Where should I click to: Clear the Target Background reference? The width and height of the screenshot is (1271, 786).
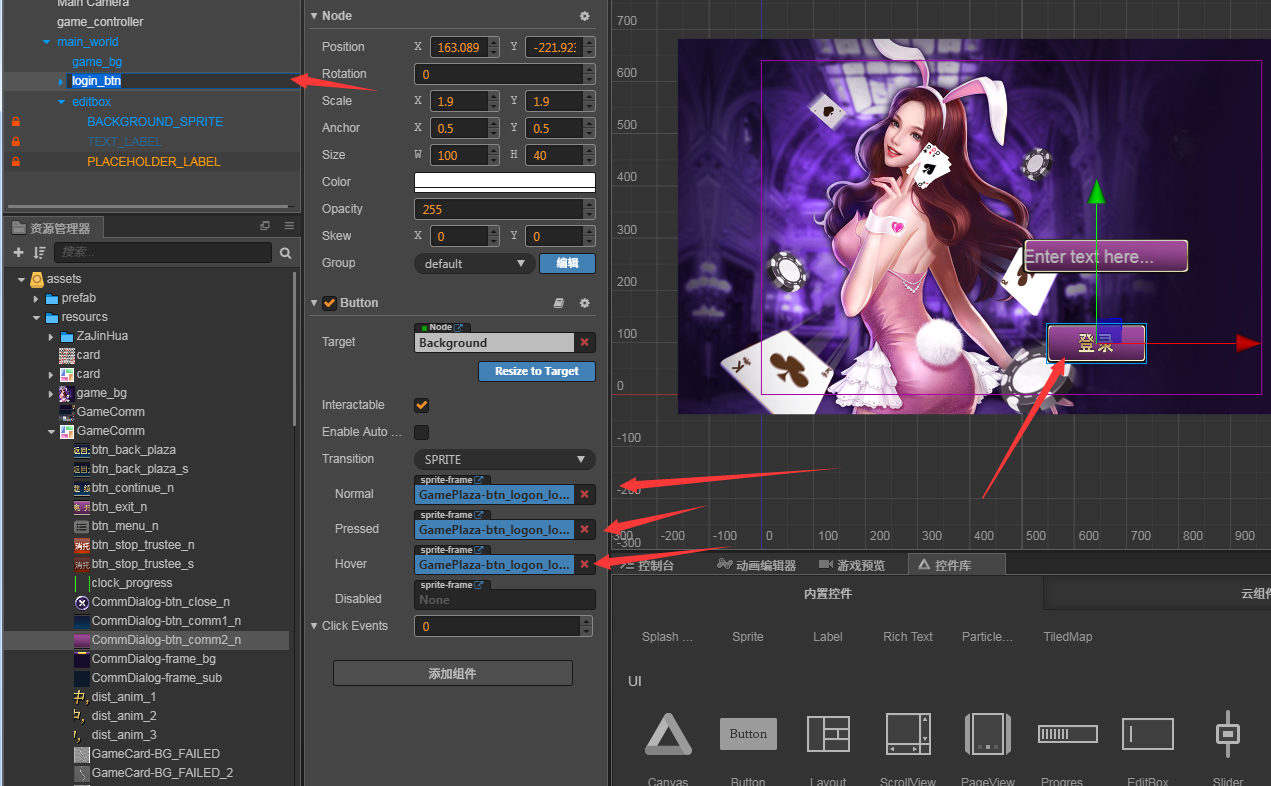585,343
